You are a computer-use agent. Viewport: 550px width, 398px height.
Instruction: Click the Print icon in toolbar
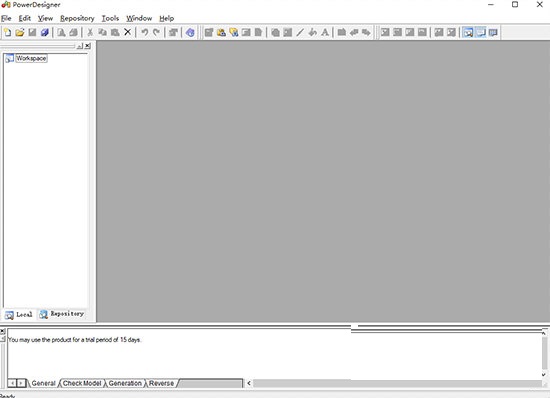[x=73, y=33]
